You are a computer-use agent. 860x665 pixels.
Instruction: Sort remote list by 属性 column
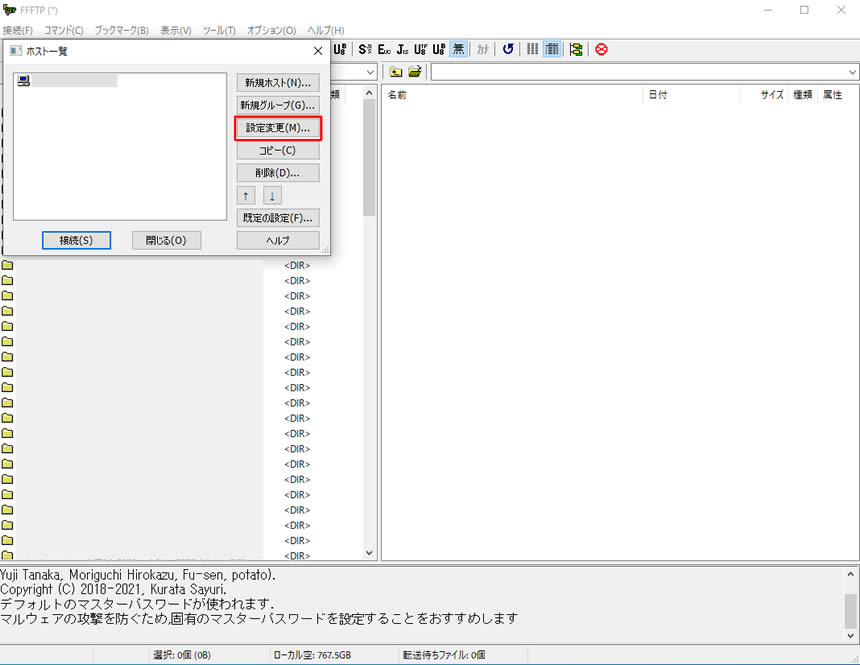click(x=833, y=95)
